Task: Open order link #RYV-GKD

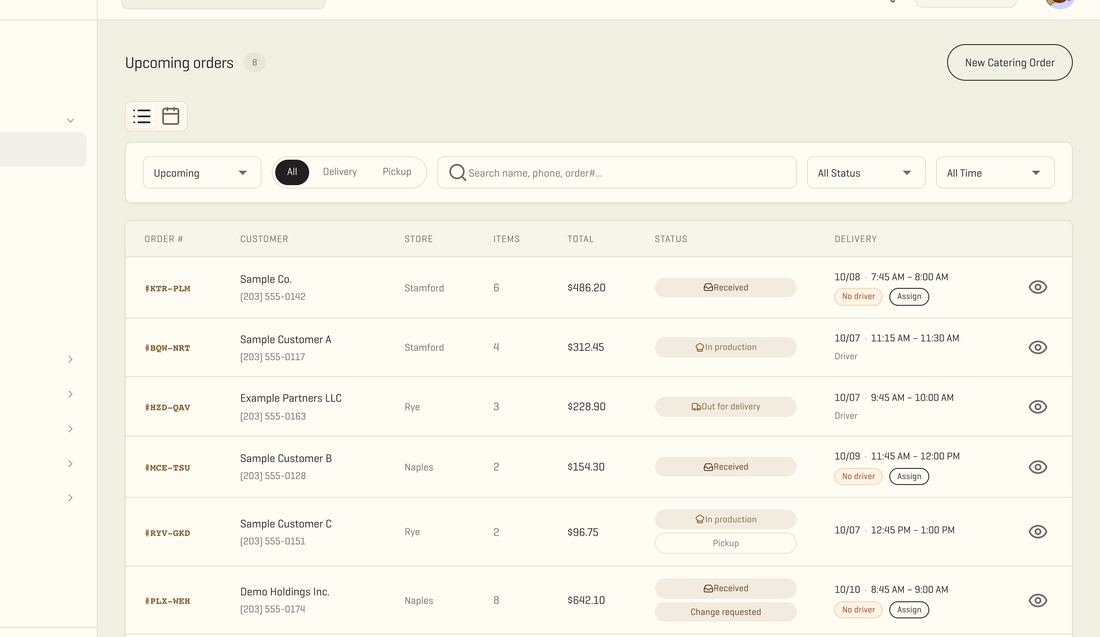Action: 168,533
